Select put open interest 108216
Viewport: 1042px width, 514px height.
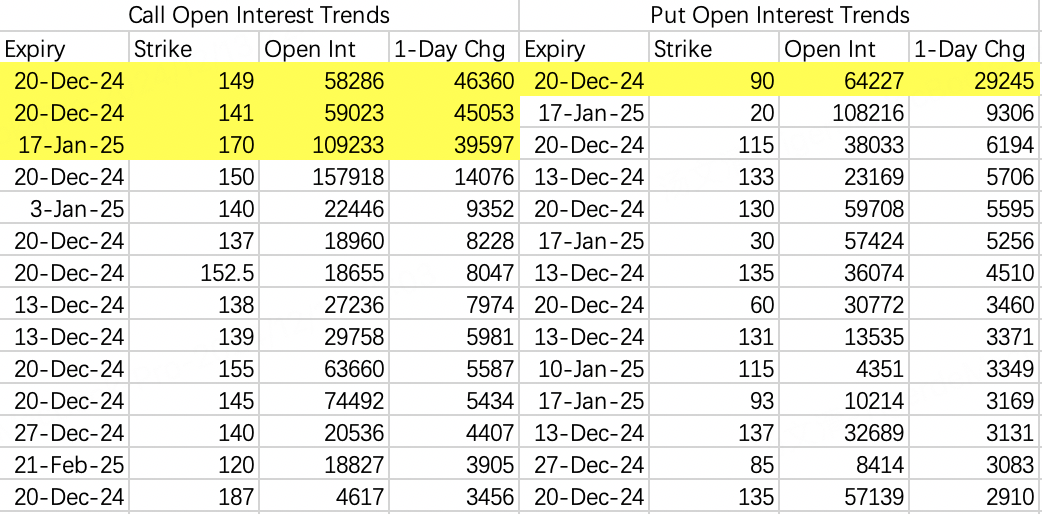(x=843, y=113)
